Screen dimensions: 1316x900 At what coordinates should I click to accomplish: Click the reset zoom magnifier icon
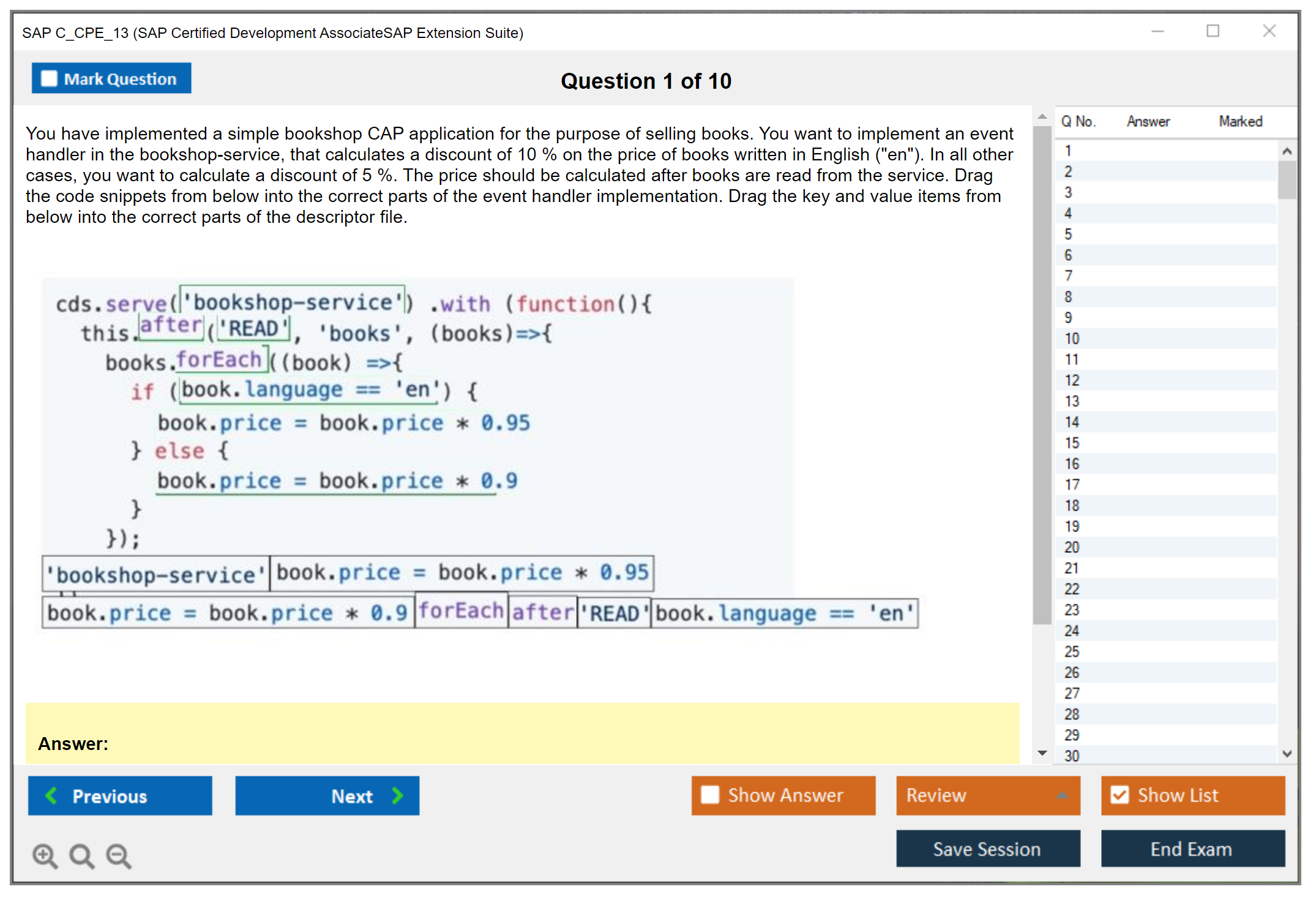pyautogui.click(x=81, y=855)
